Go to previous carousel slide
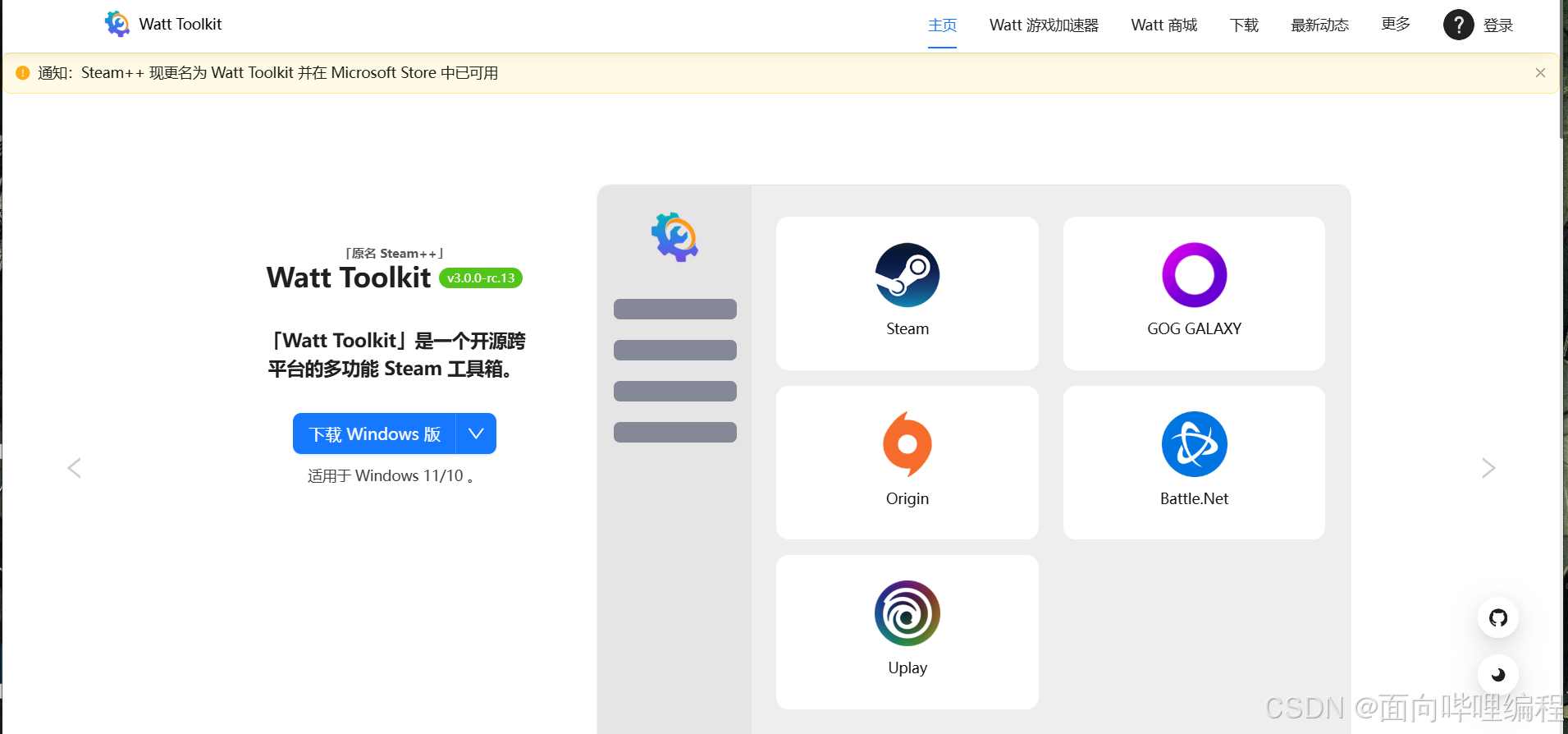1568x734 pixels. (74, 468)
